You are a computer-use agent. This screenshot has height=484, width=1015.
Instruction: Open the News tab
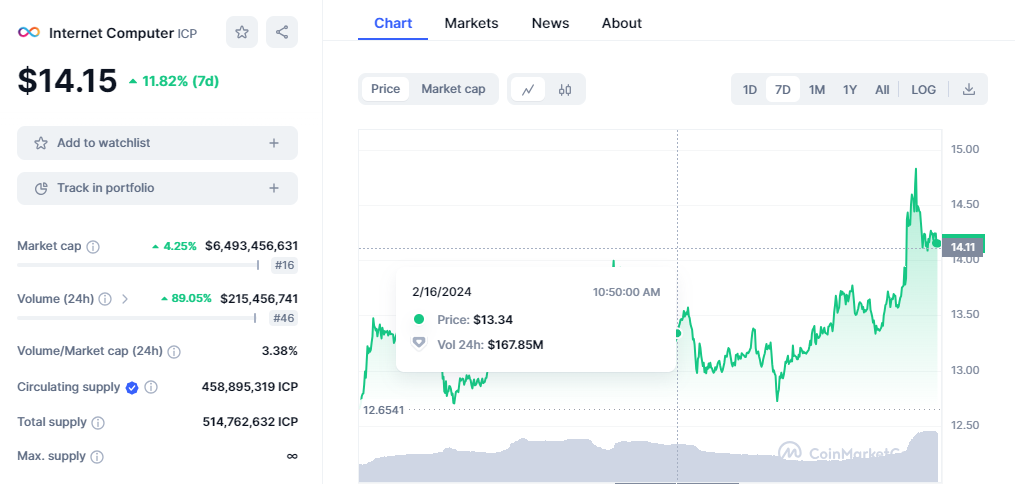pos(550,23)
